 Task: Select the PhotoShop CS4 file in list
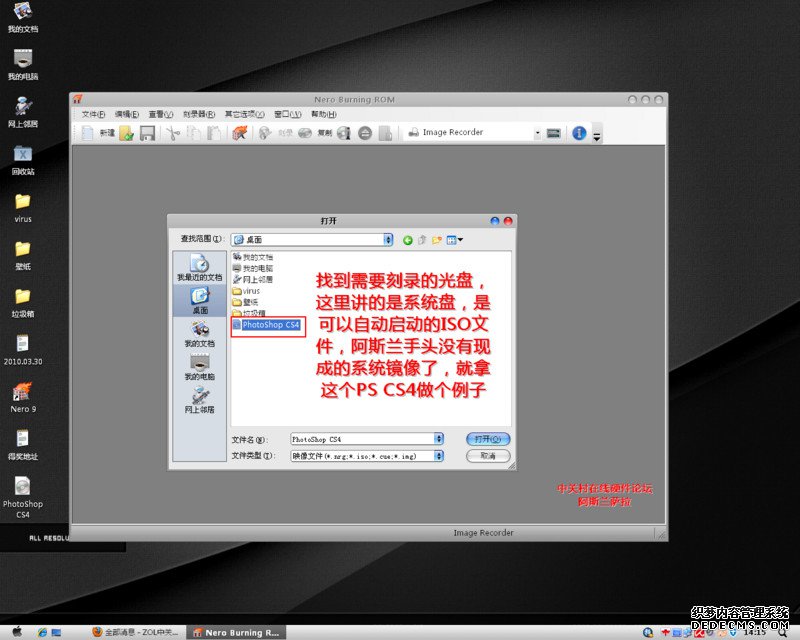tap(267, 325)
